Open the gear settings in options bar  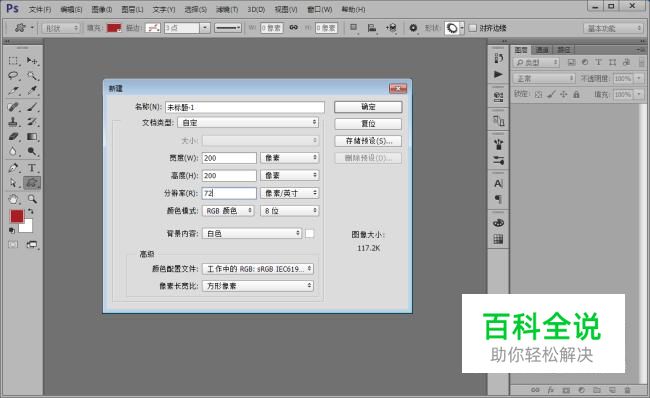(413, 28)
